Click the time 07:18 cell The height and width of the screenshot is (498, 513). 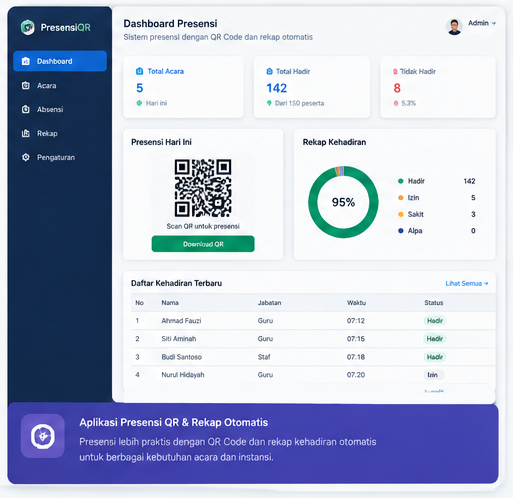[x=356, y=357]
